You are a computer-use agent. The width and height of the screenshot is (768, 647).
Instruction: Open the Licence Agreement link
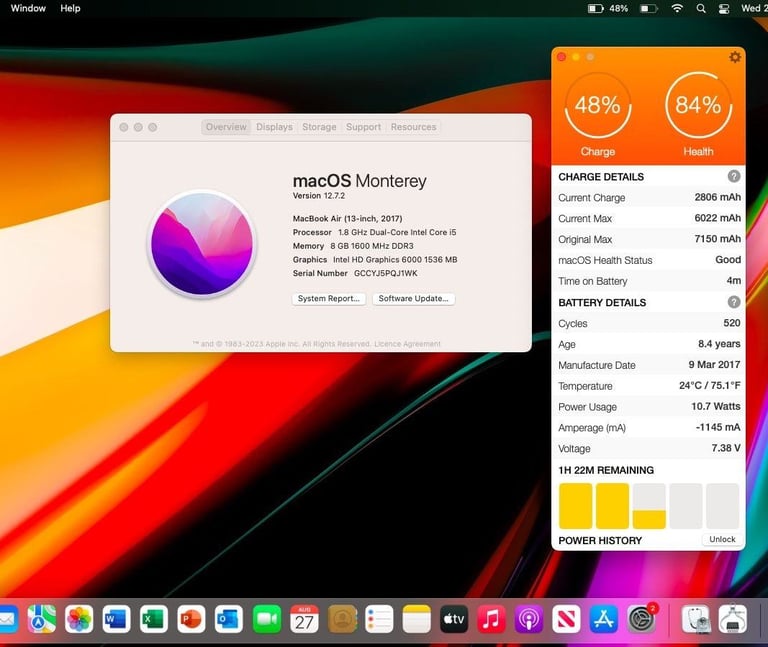click(408, 344)
